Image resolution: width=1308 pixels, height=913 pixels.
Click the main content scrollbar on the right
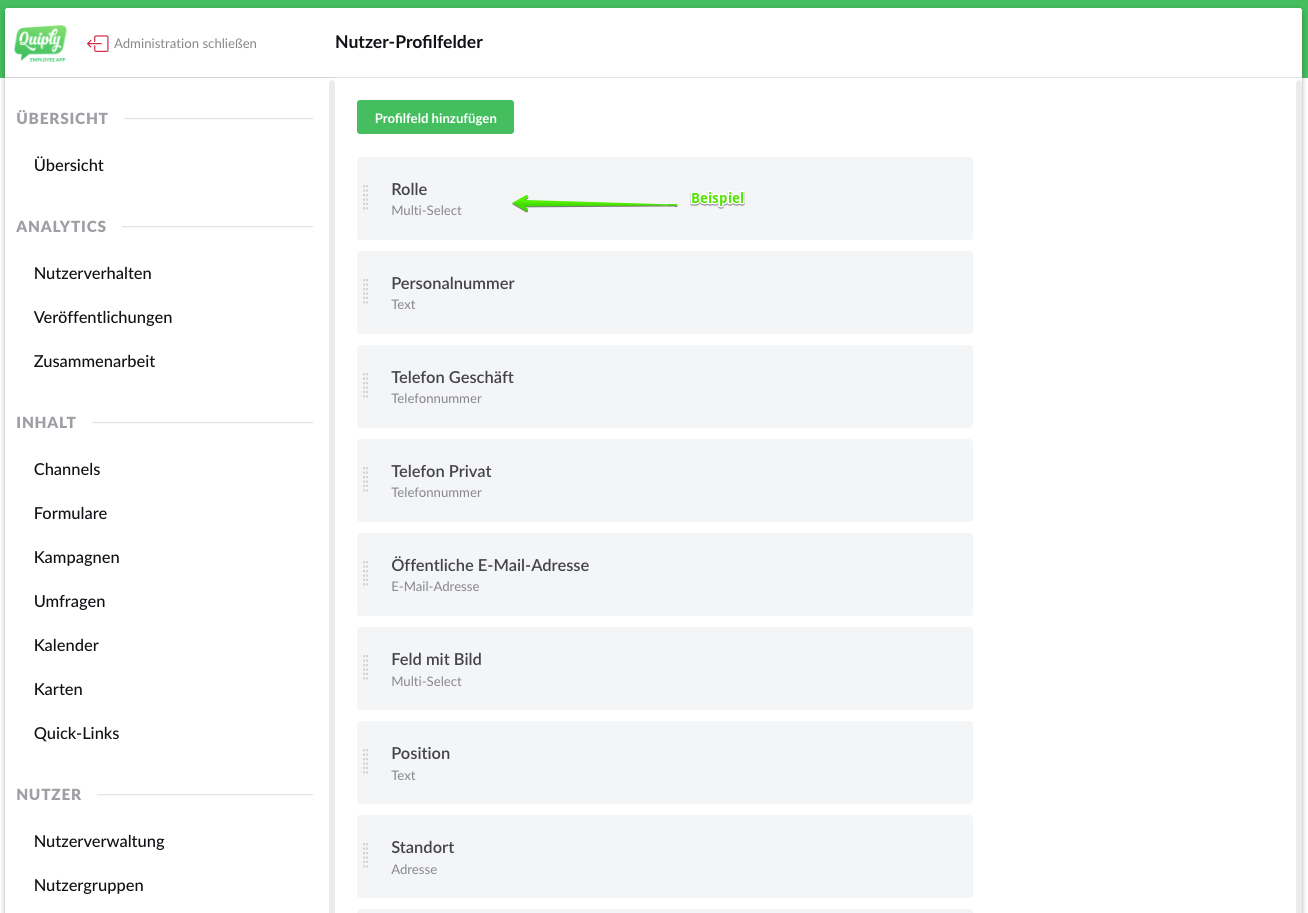(1299, 495)
